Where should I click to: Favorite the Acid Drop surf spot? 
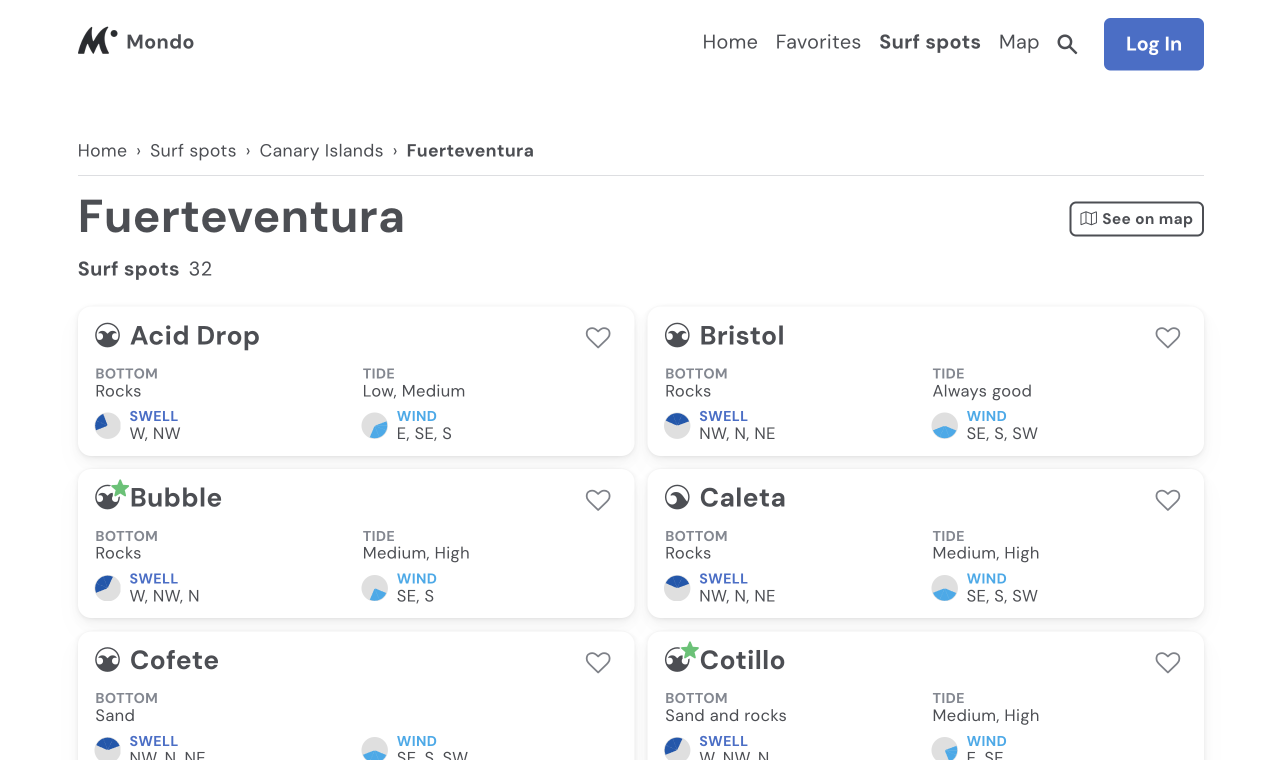[x=597, y=337]
